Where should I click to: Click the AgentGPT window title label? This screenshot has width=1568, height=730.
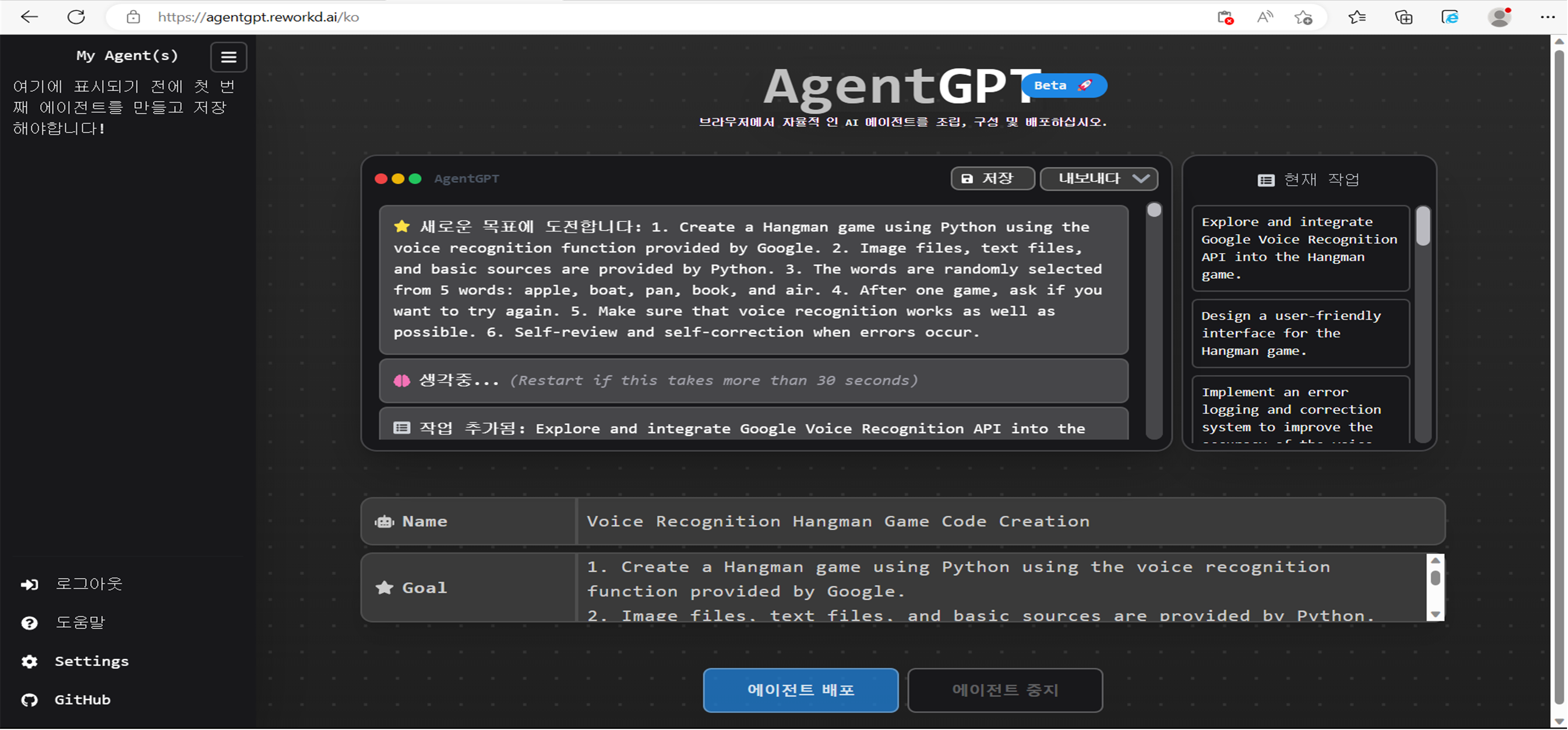466,178
